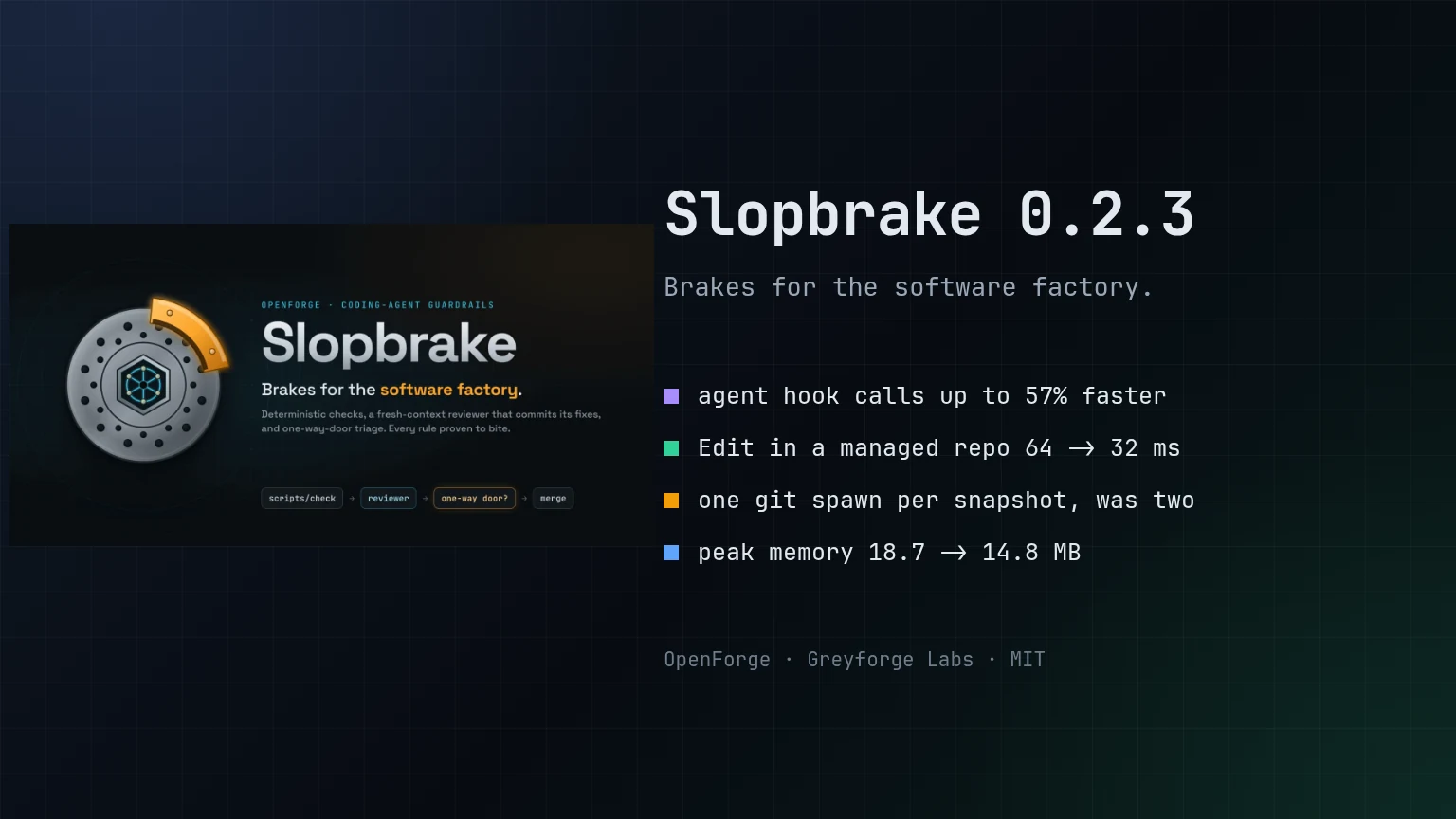The image size is (1456, 819).
Task: Click the OpenForge footer text
Action: pos(718,660)
